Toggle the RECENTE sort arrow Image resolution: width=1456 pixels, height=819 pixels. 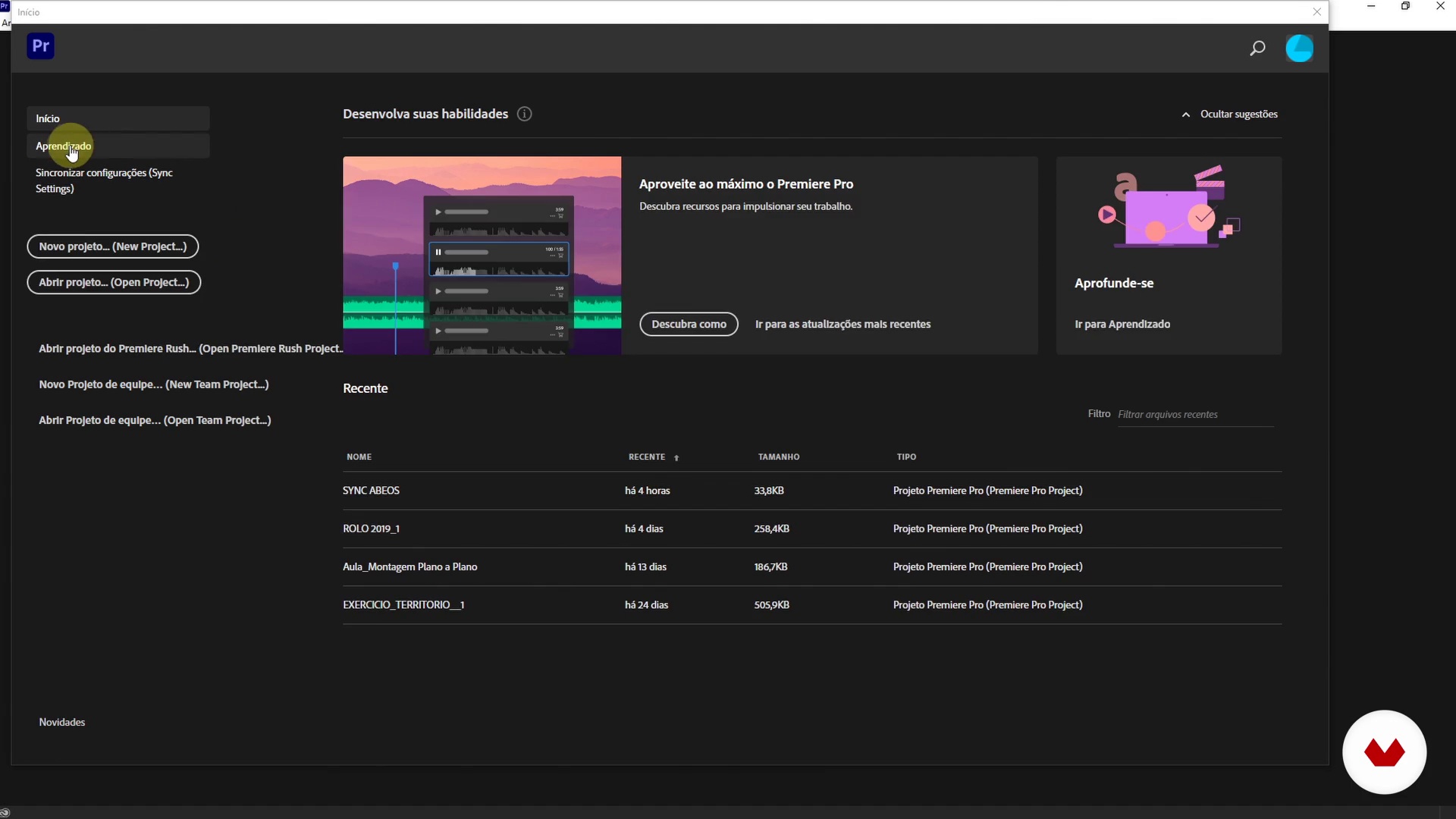pos(676,457)
